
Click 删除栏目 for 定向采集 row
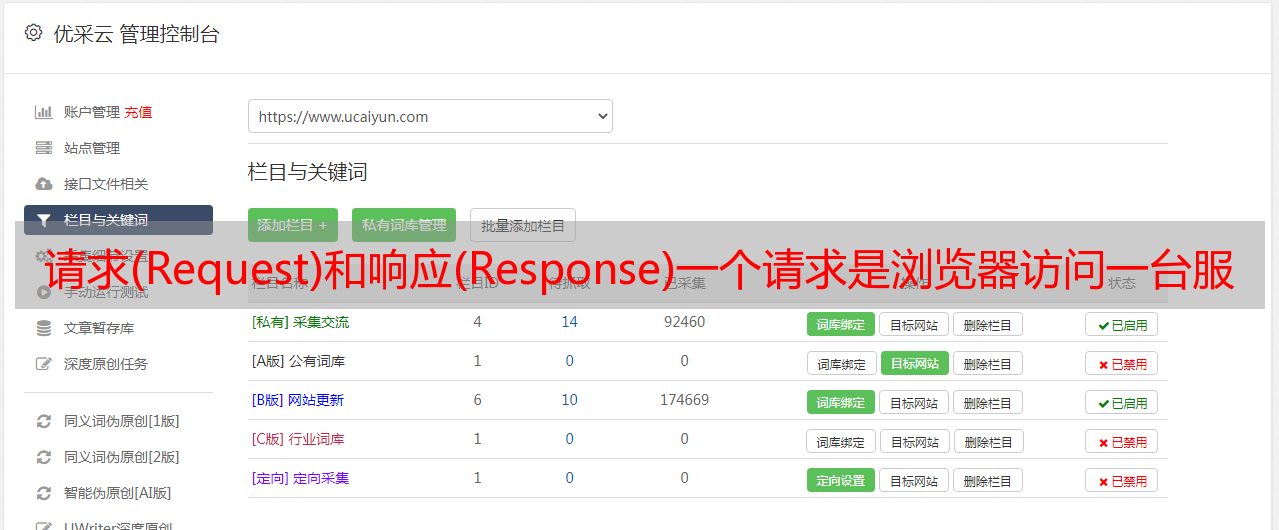pos(988,480)
